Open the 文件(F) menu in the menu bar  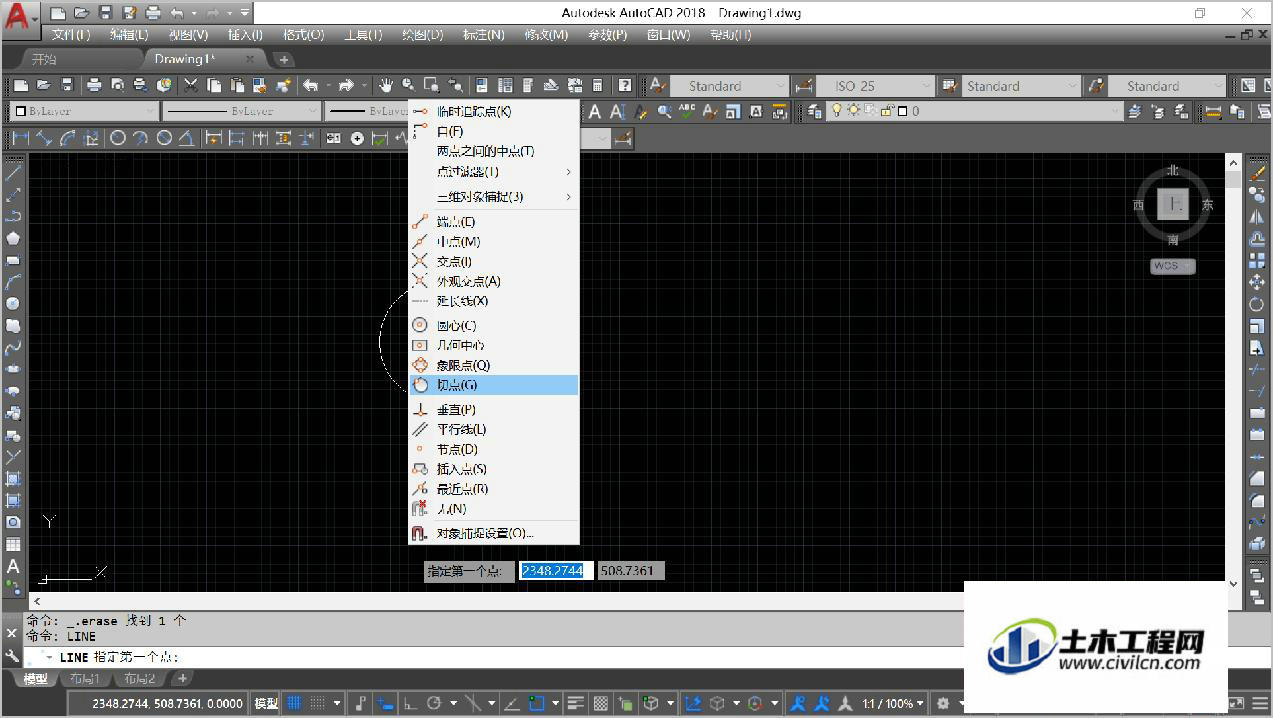70,35
